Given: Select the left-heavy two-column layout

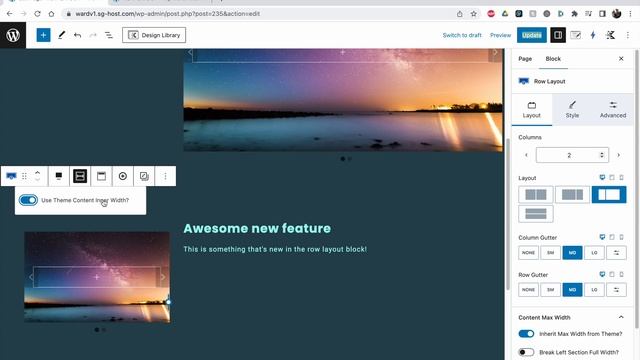Looking at the screenshot, I should pyautogui.click(x=572, y=195).
